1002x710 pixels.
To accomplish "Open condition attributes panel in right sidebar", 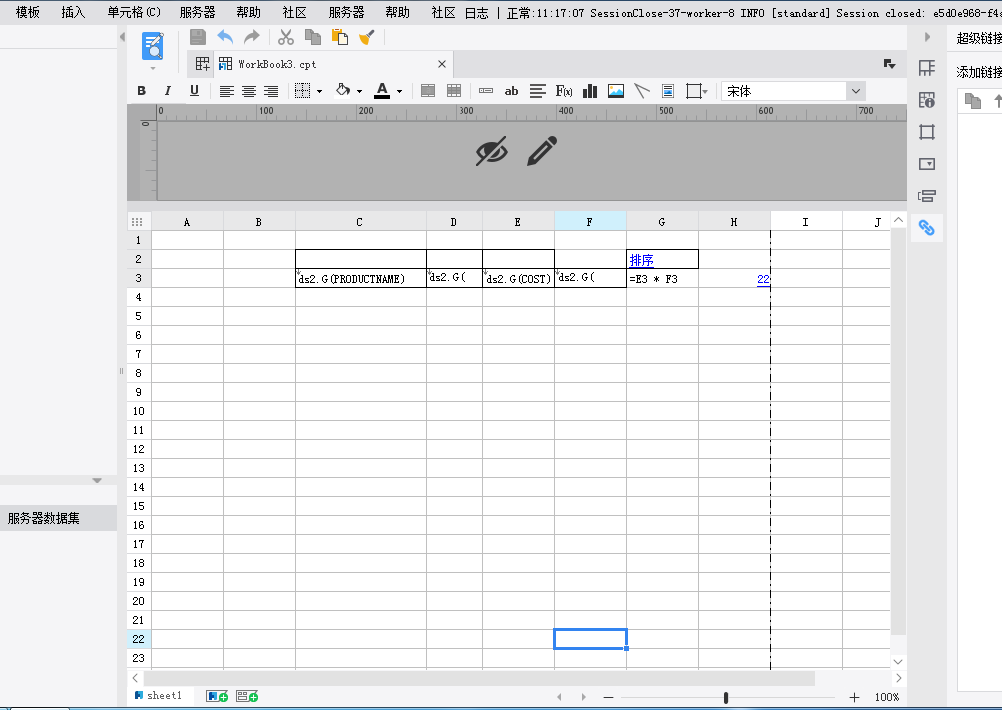I will (x=927, y=196).
